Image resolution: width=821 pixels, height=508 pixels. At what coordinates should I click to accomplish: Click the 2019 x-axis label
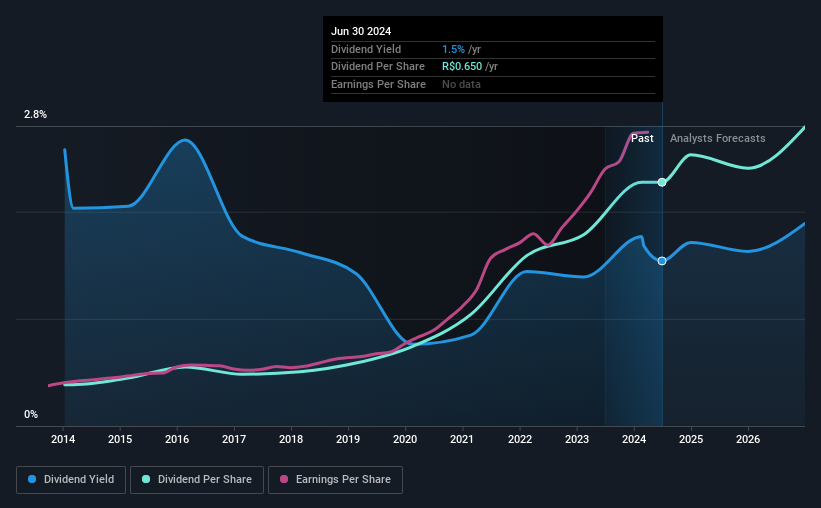pos(348,439)
